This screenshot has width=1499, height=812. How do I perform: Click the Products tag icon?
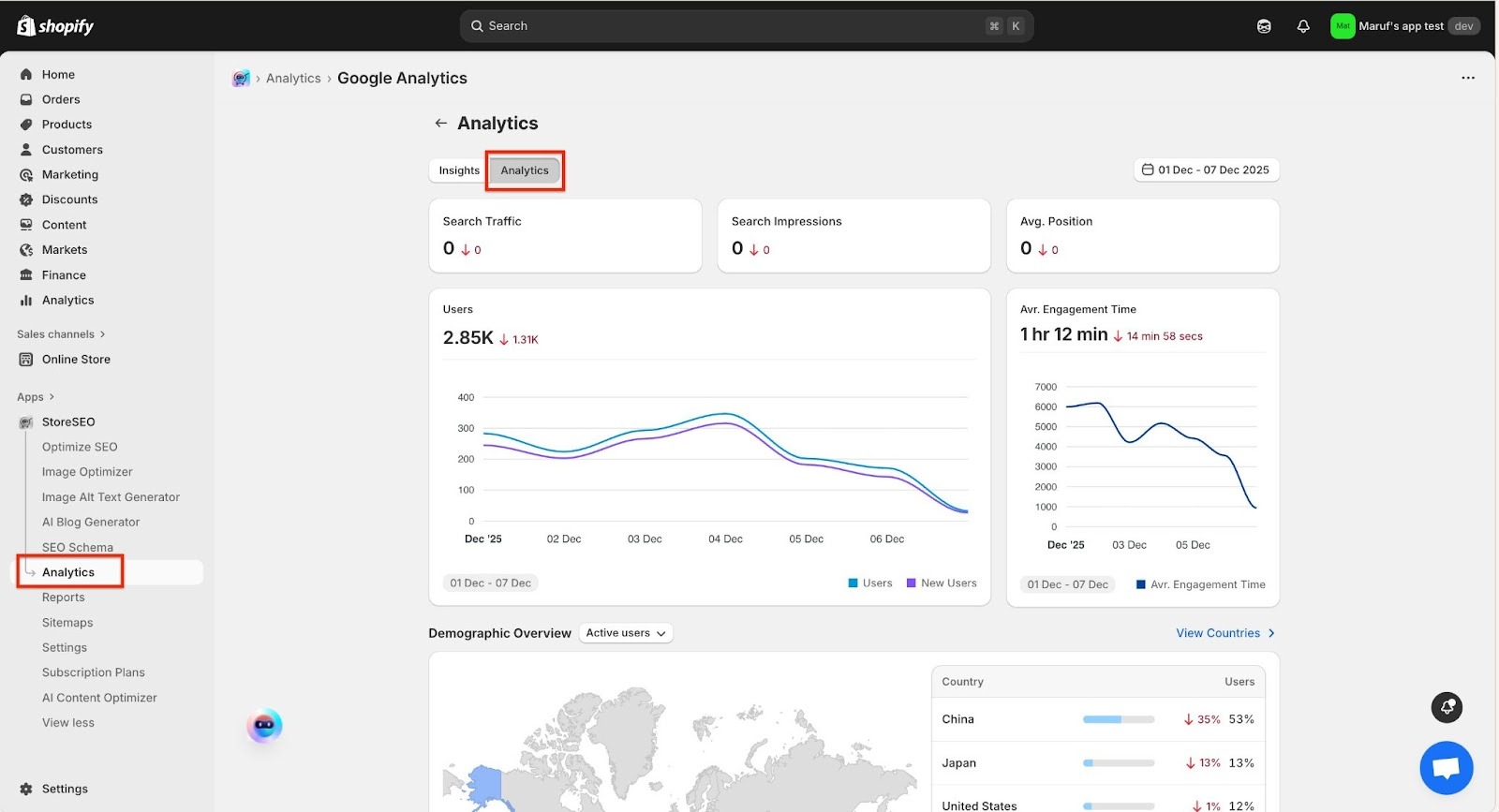tap(26, 125)
